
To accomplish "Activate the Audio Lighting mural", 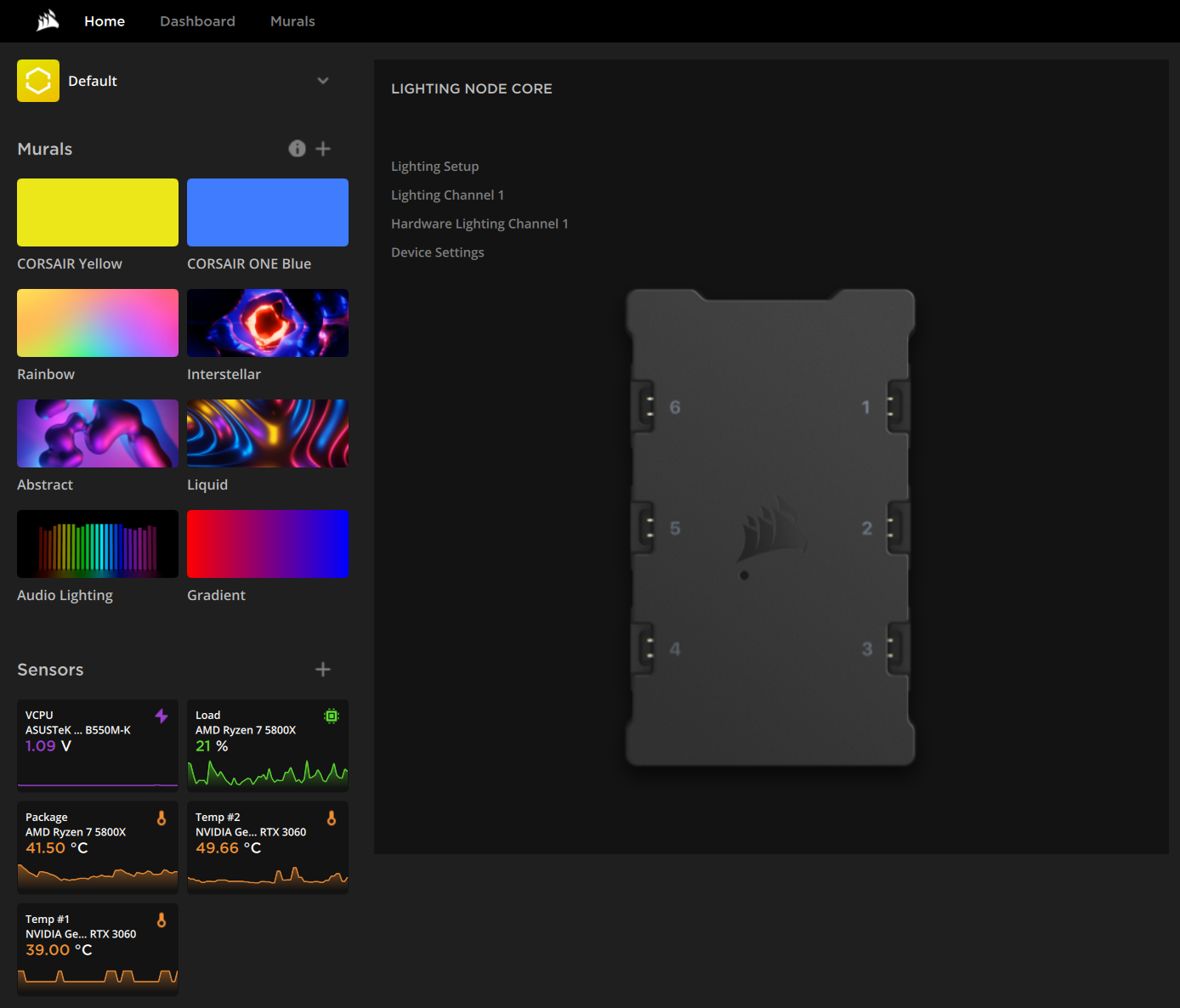I will [x=98, y=544].
